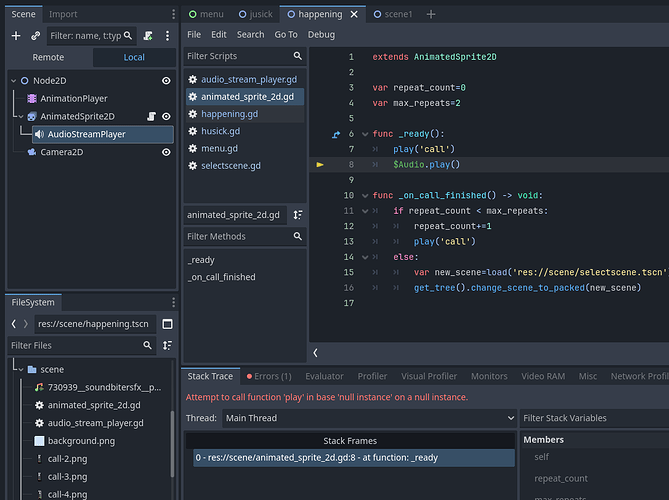Screen dimensions: 669x500
Task: Go back in FileSystem history
Action: (x=14, y=324)
